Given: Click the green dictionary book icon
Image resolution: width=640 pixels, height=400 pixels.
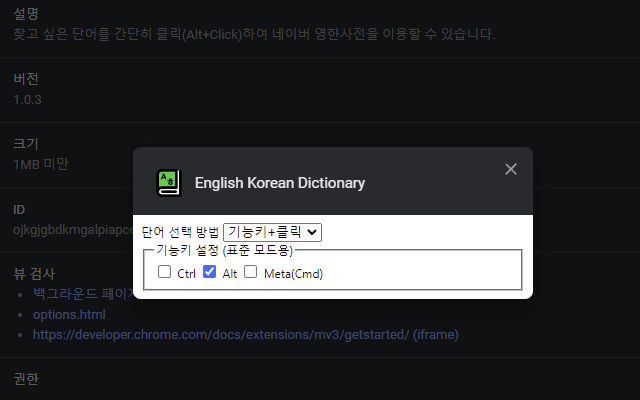Looking at the screenshot, I should pyautogui.click(x=169, y=183).
